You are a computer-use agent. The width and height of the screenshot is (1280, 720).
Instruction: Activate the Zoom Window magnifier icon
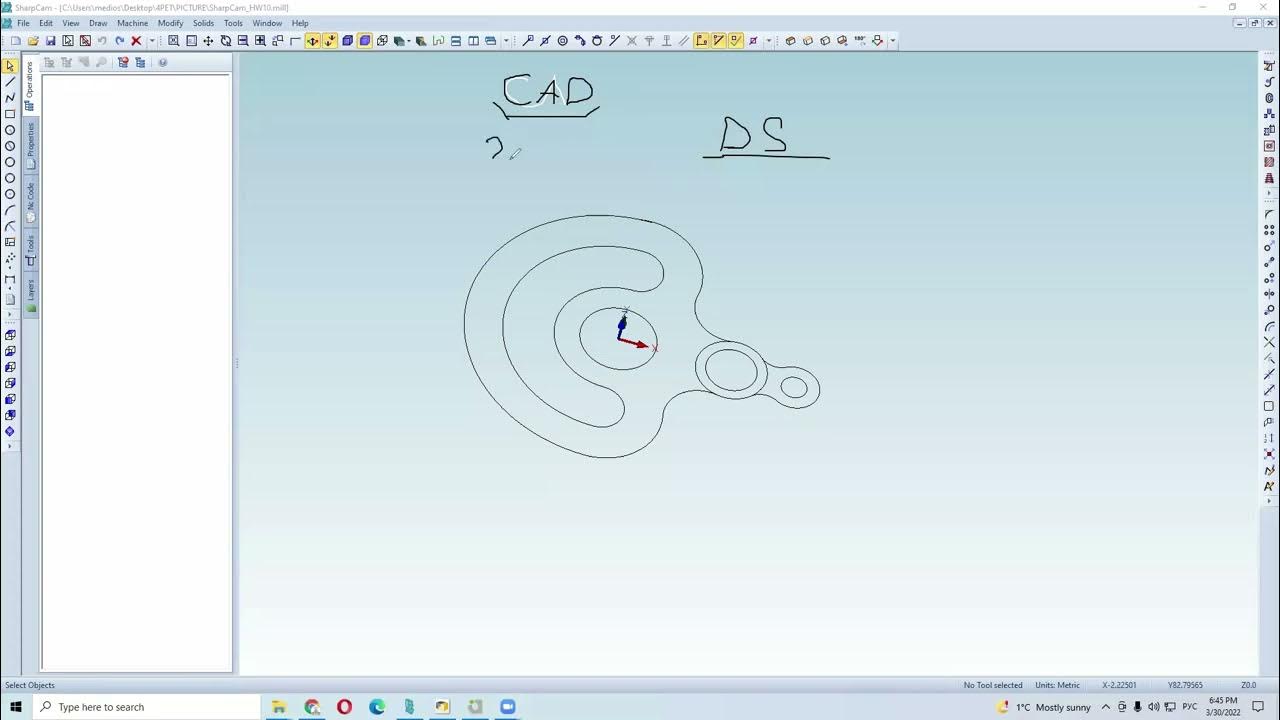(173, 41)
